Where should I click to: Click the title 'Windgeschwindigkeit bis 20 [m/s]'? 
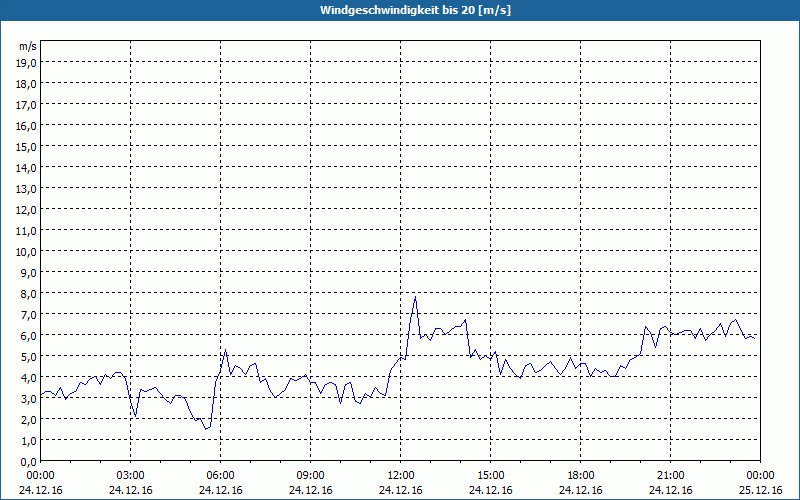pos(415,10)
